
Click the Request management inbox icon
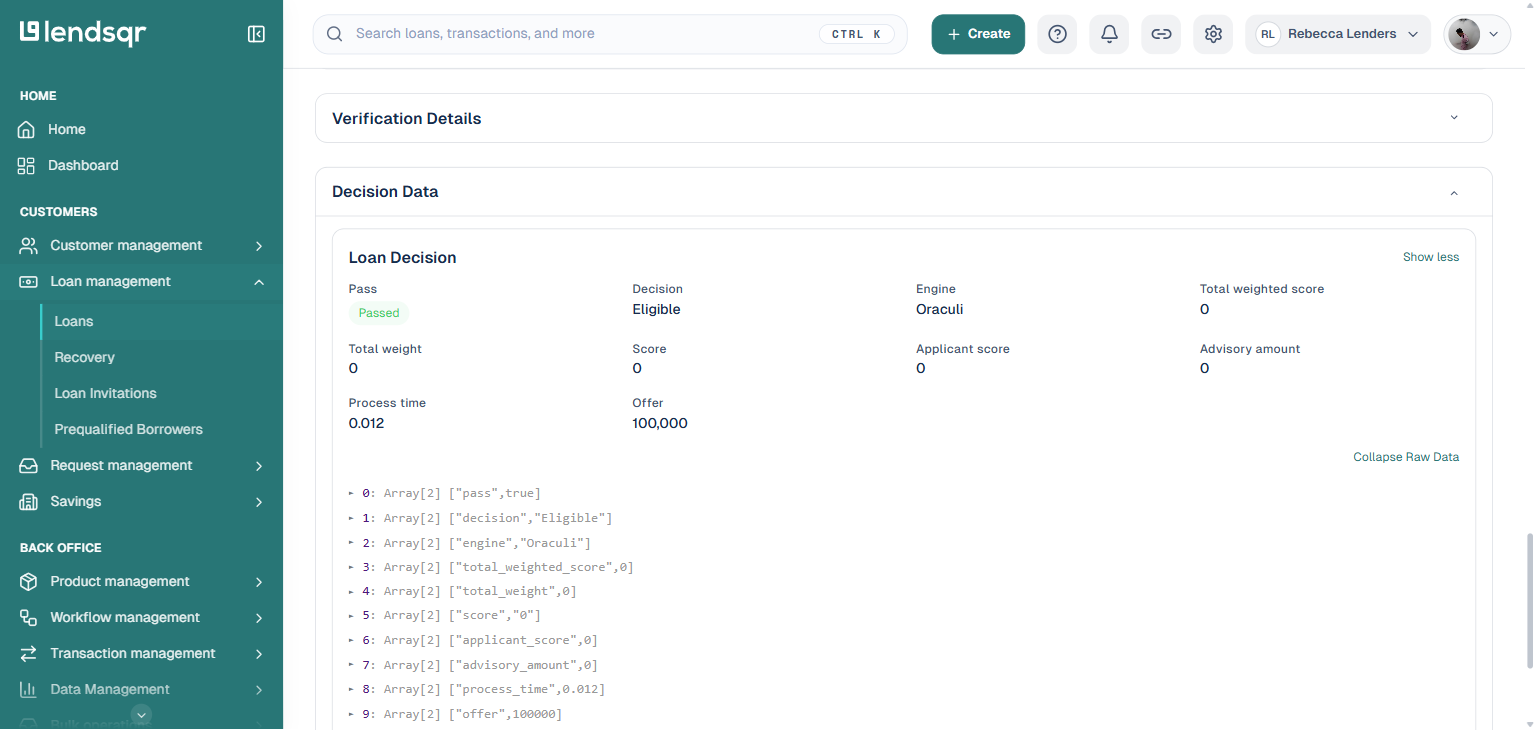click(x=29, y=466)
